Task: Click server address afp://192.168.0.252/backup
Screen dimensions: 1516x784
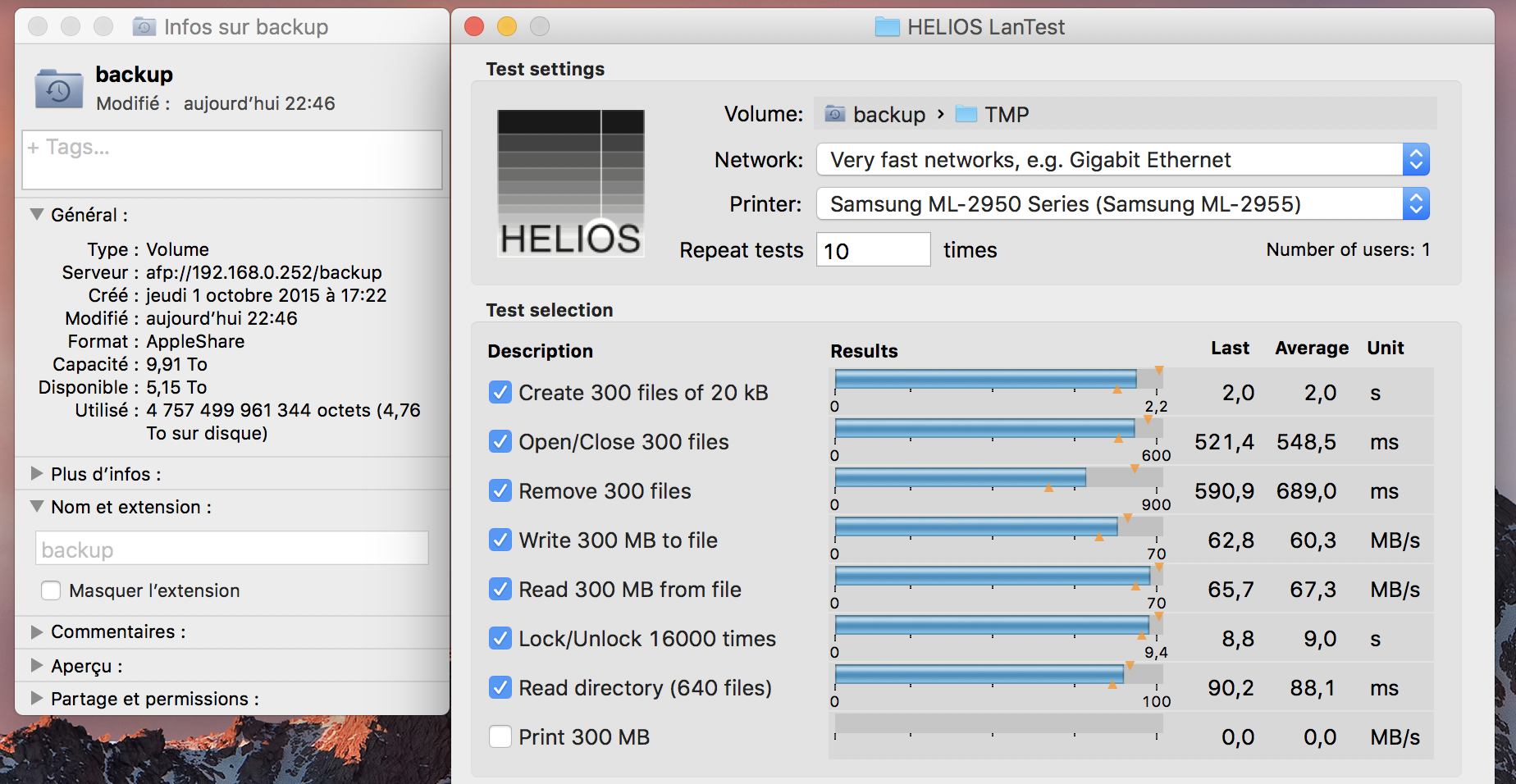Action: 264,272
